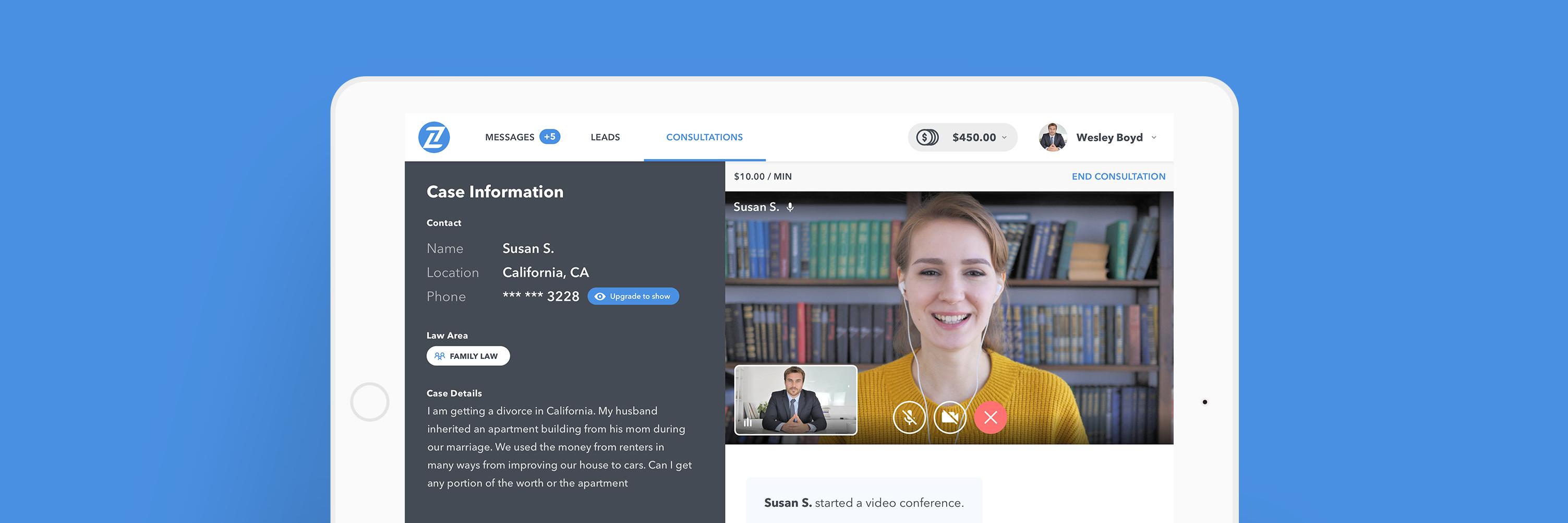Open the Messages tab

point(510,138)
